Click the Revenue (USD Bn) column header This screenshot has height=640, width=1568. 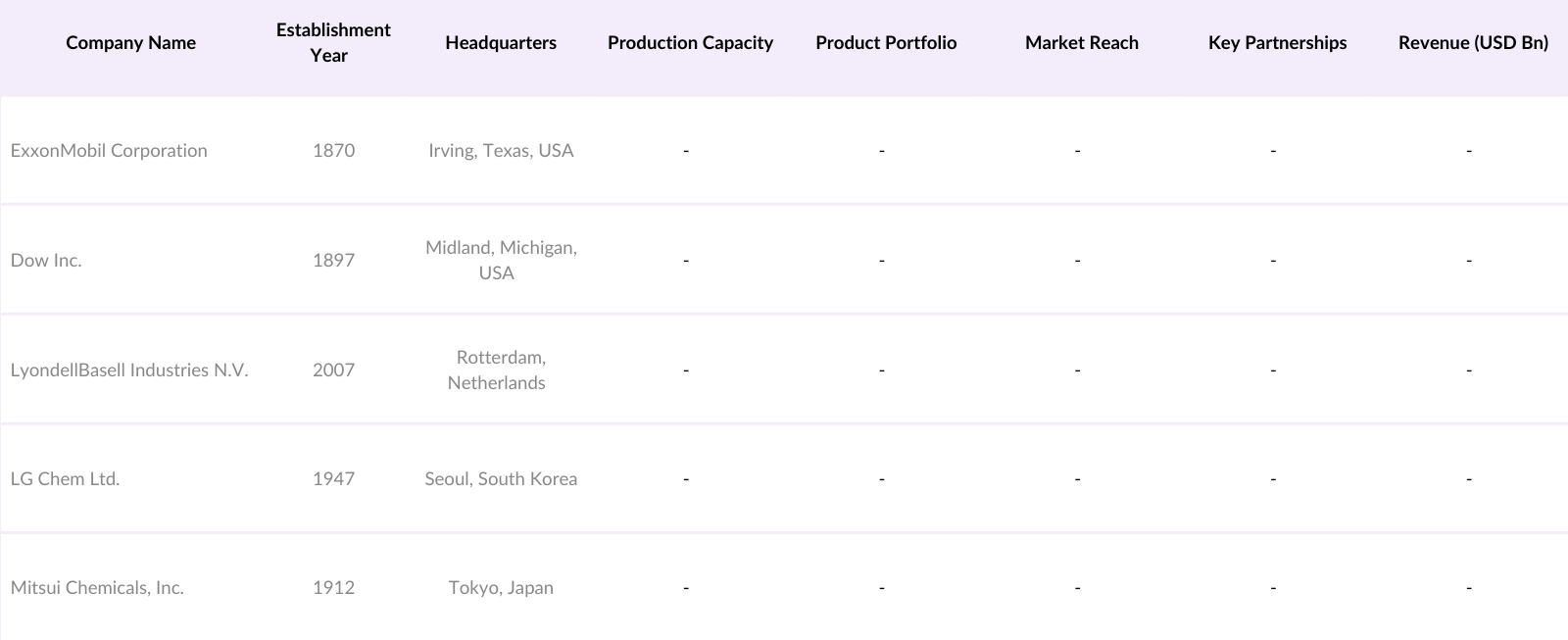coord(1473,43)
